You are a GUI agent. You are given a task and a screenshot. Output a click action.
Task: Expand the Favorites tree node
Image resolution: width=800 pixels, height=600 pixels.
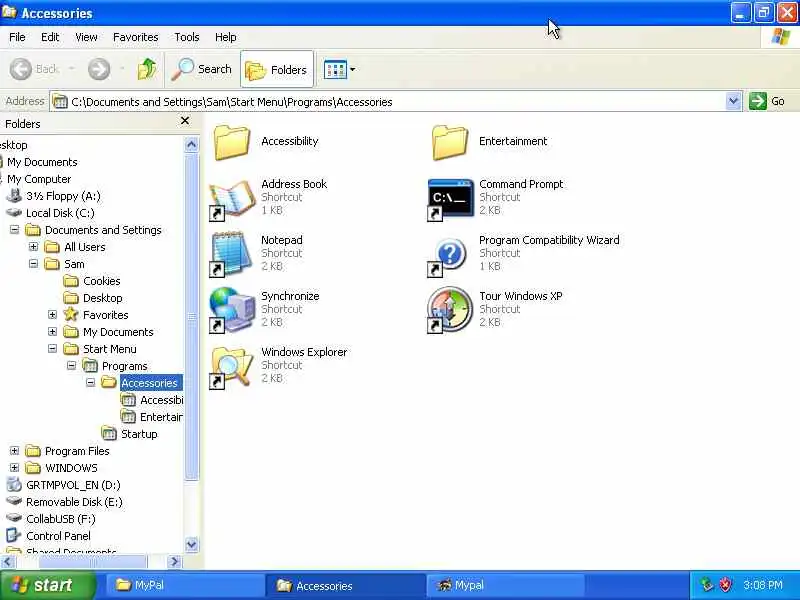(52, 315)
